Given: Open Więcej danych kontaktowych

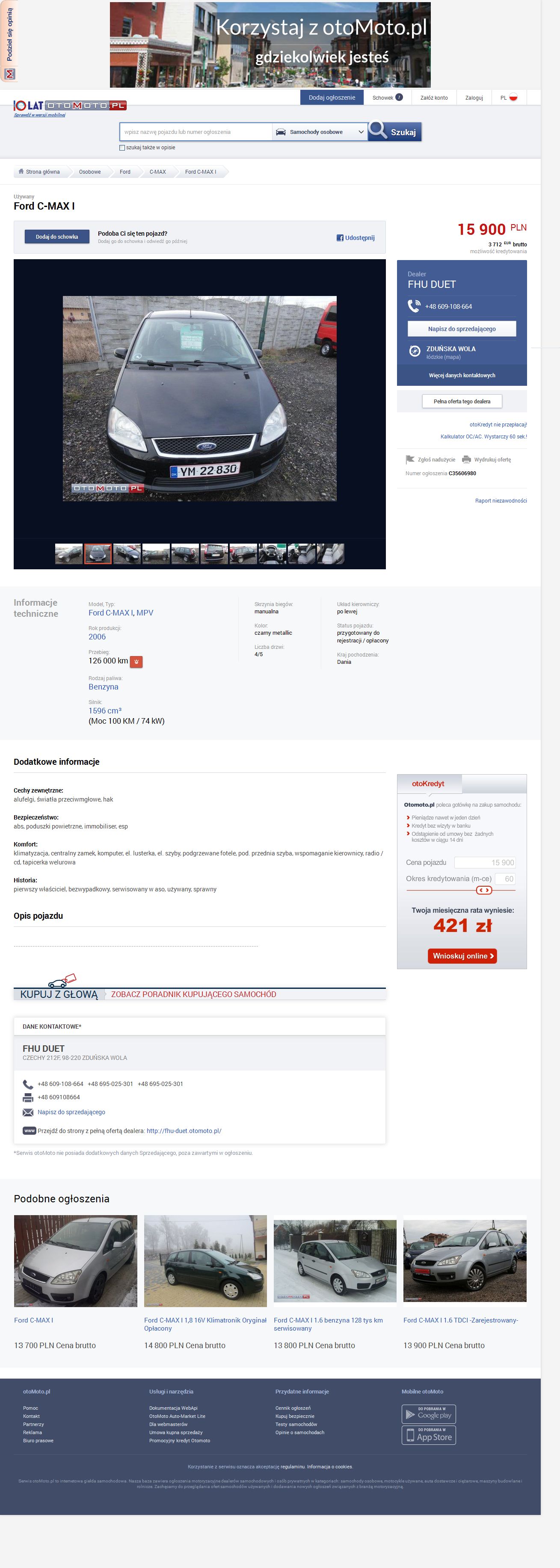Looking at the screenshot, I should [x=462, y=375].
